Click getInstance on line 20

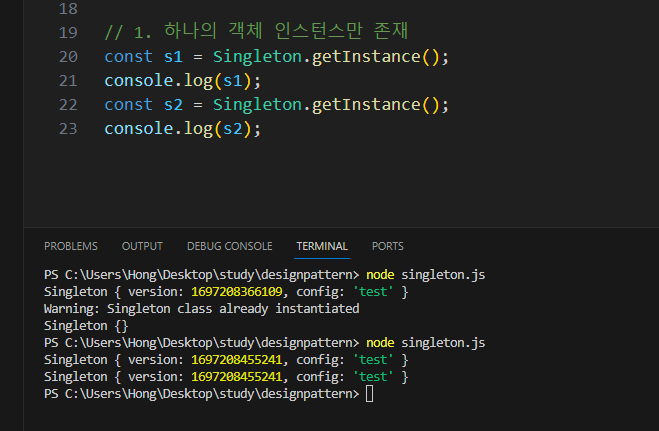click(366, 57)
